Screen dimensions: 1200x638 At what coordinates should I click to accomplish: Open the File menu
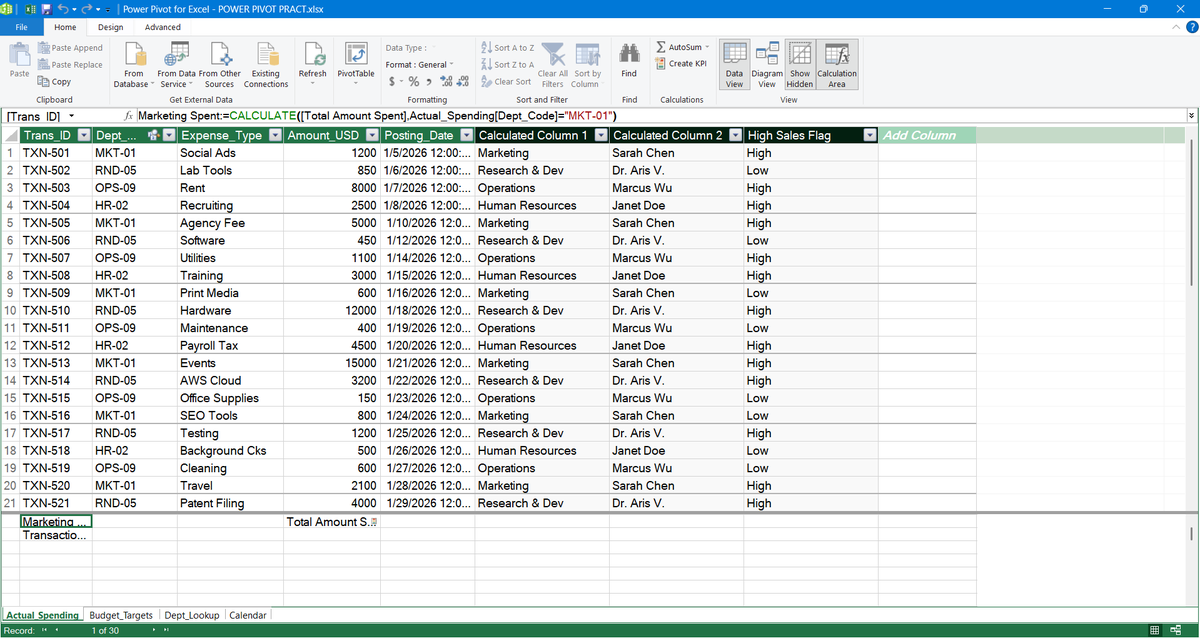(x=22, y=27)
